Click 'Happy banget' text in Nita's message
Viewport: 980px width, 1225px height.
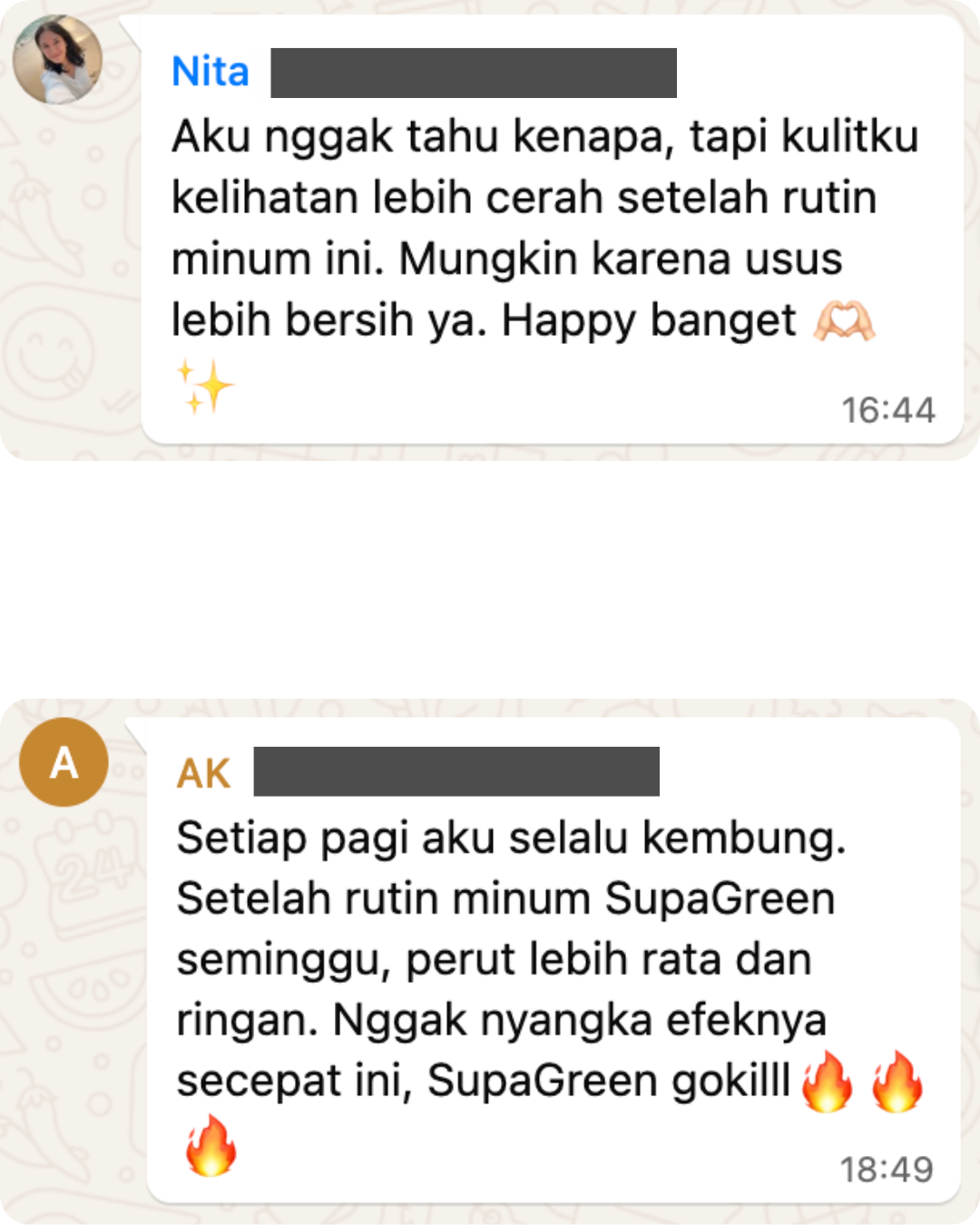[649, 320]
